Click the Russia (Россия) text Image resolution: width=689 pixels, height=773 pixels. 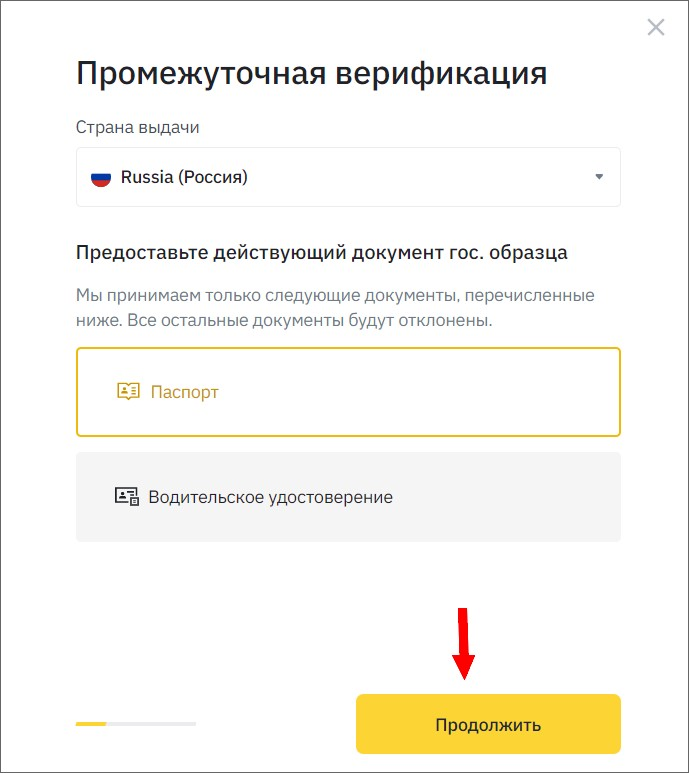tap(184, 177)
